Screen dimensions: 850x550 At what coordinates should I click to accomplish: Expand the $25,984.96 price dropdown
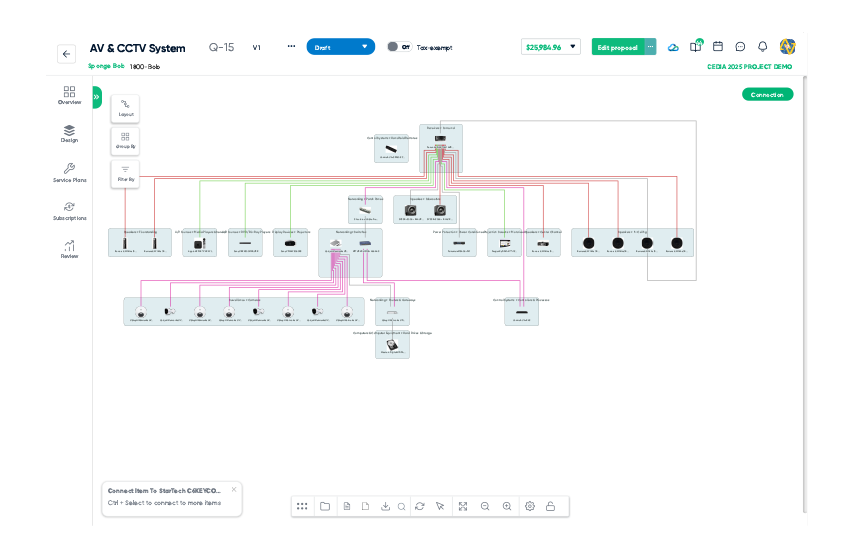(574, 47)
